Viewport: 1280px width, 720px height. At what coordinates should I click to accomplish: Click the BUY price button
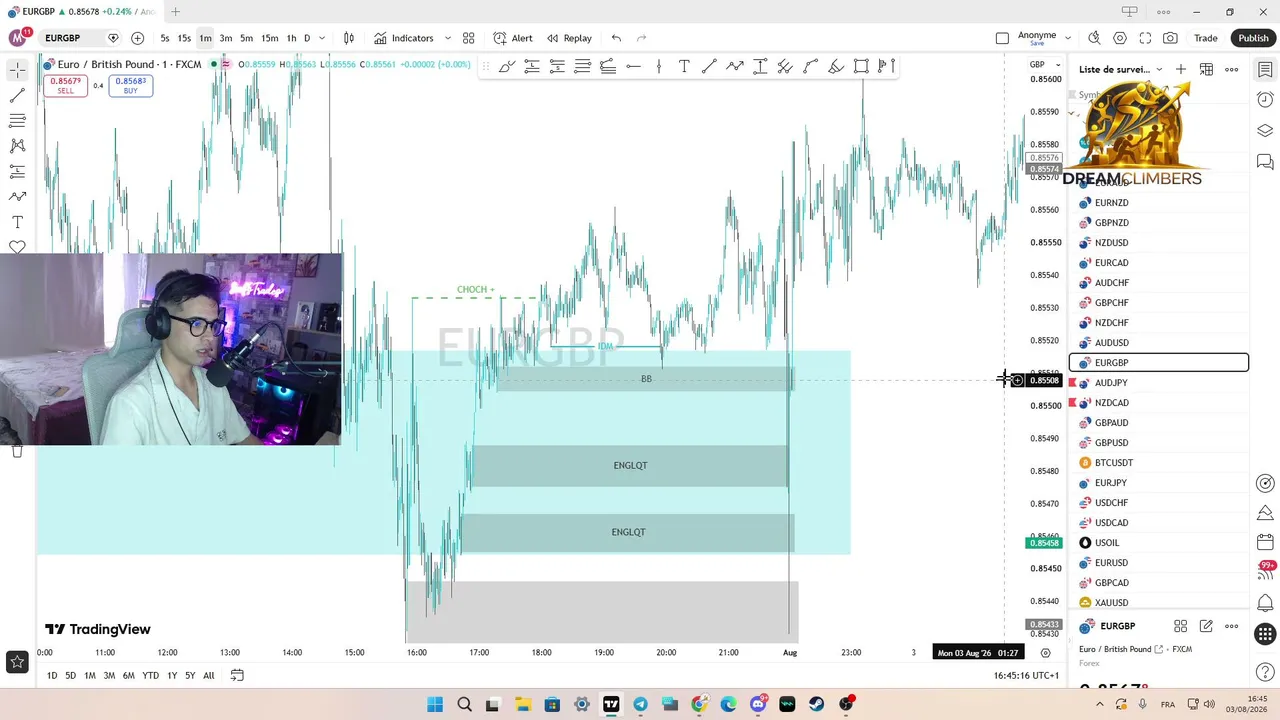[131, 86]
